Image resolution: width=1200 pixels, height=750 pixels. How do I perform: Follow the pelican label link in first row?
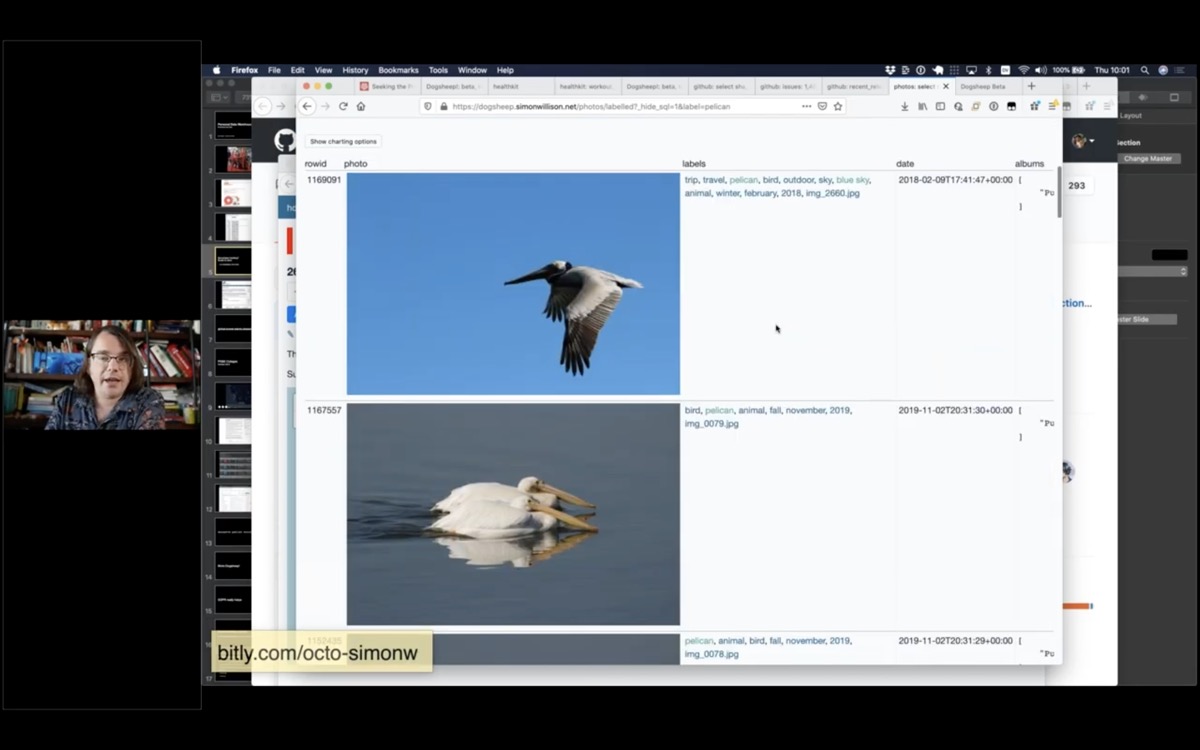(x=743, y=180)
